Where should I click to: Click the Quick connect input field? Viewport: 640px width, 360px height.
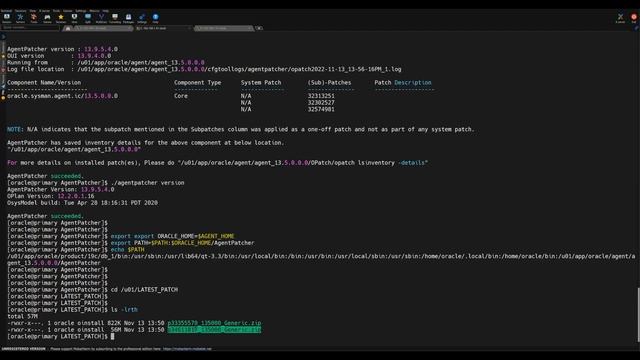point(31,28)
